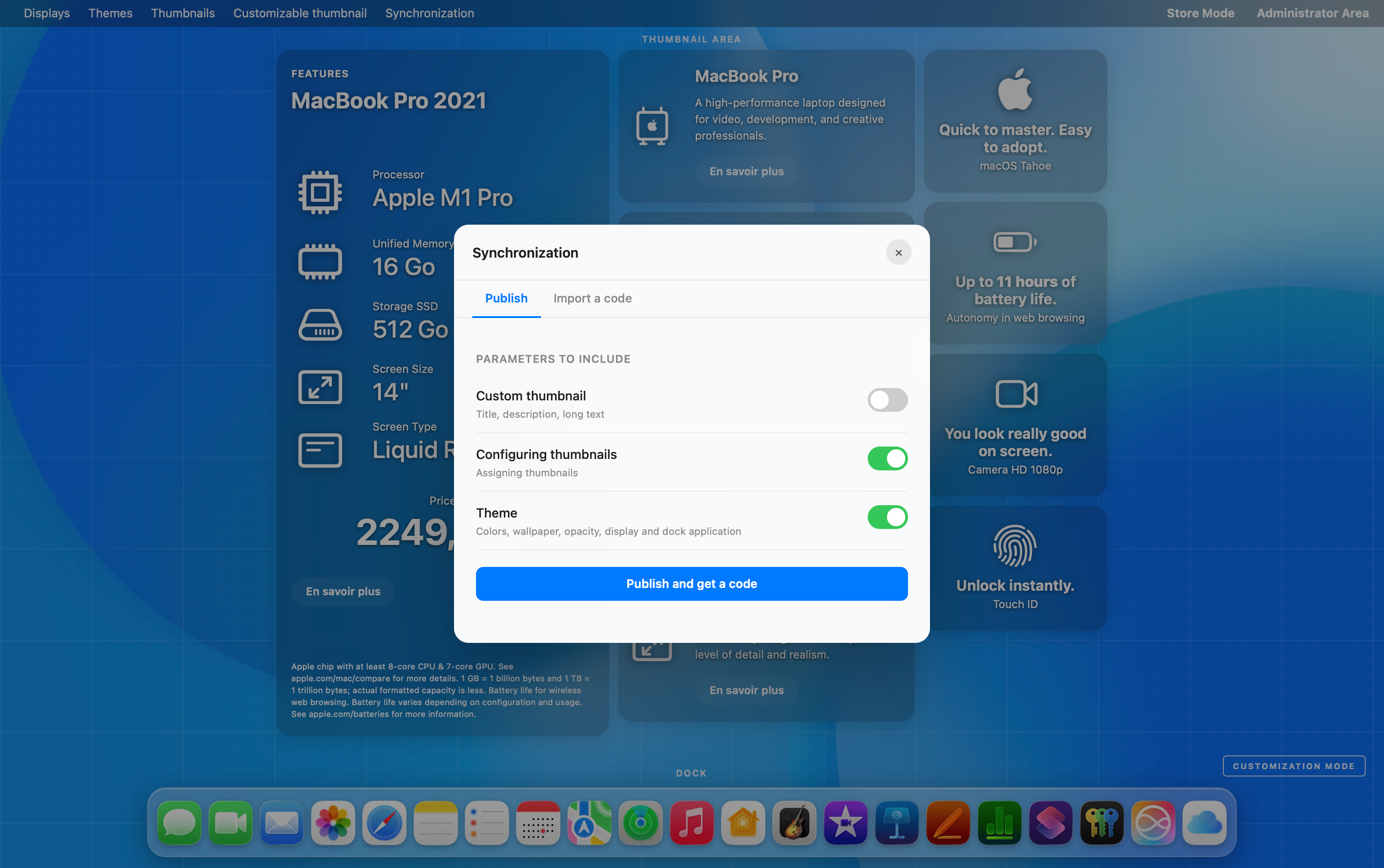
Task: Click the Unified Memory icon
Action: pyautogui.click(x=320, y=261)
